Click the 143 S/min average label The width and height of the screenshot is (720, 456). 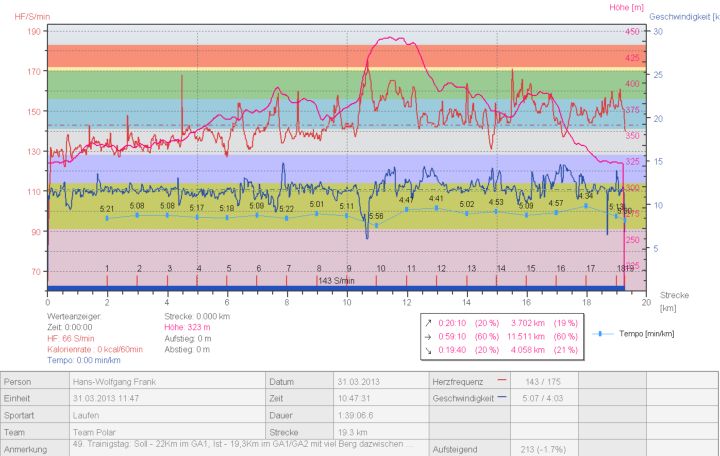[x=337, y=281]
